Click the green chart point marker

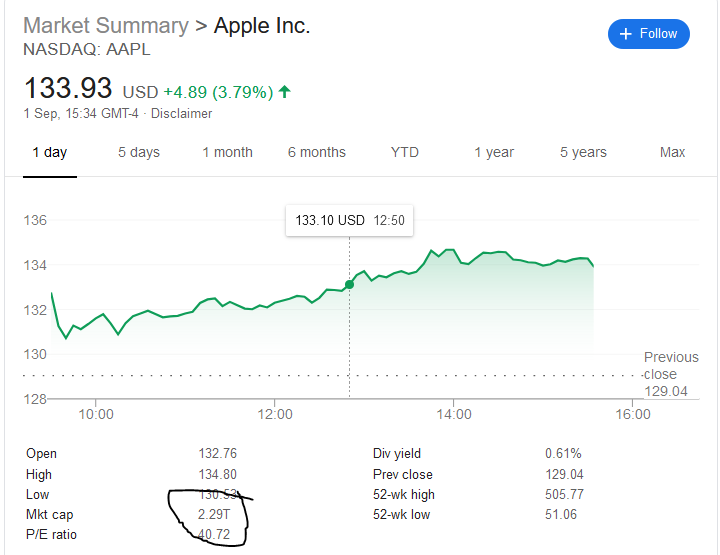349,285
